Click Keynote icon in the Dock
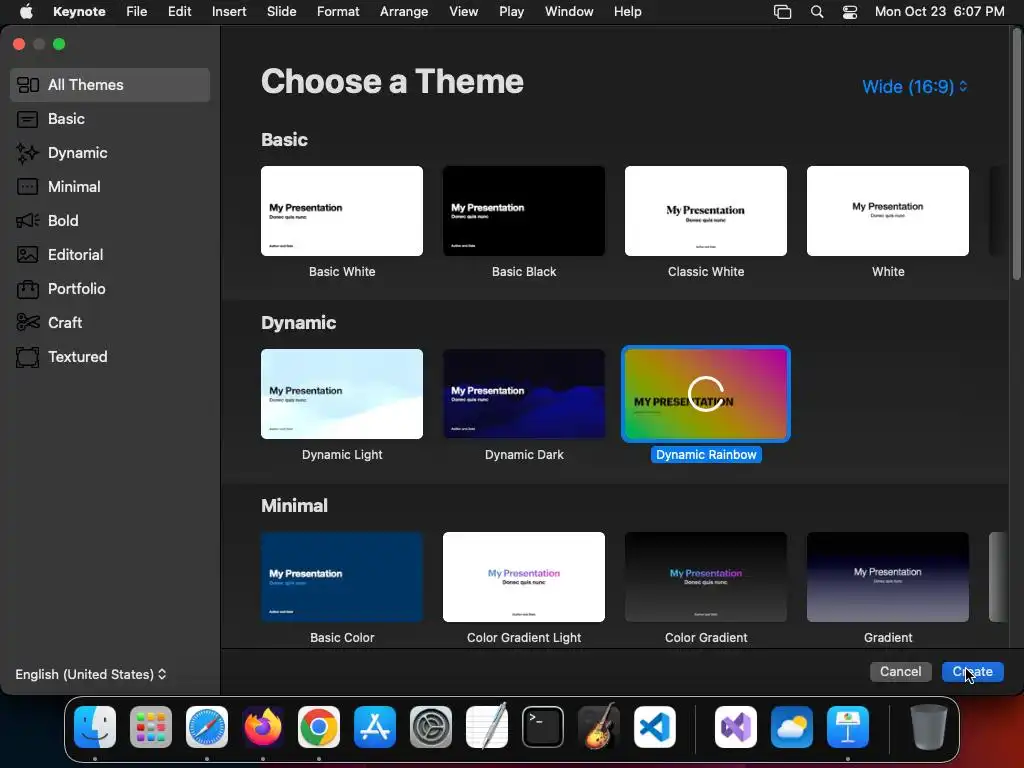 tap(848, 727)
